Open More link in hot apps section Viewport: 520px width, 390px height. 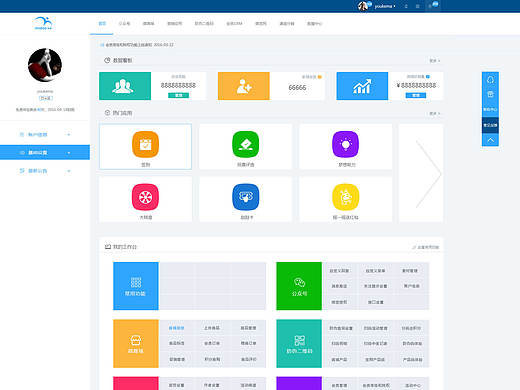[x=435, y=114]
